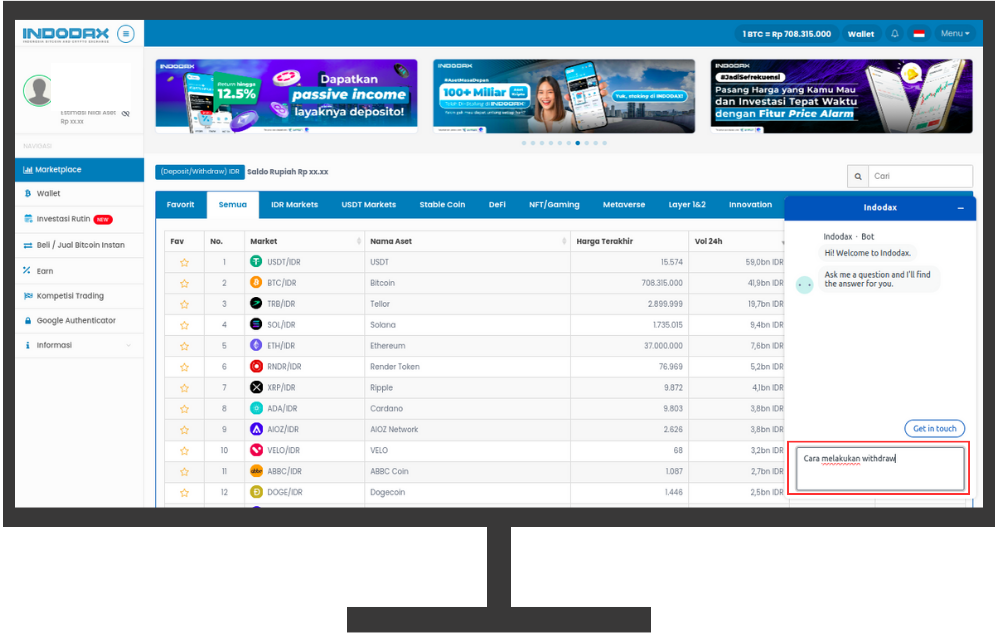
Task: Sort table by Market column
Action: click(359, 242)
